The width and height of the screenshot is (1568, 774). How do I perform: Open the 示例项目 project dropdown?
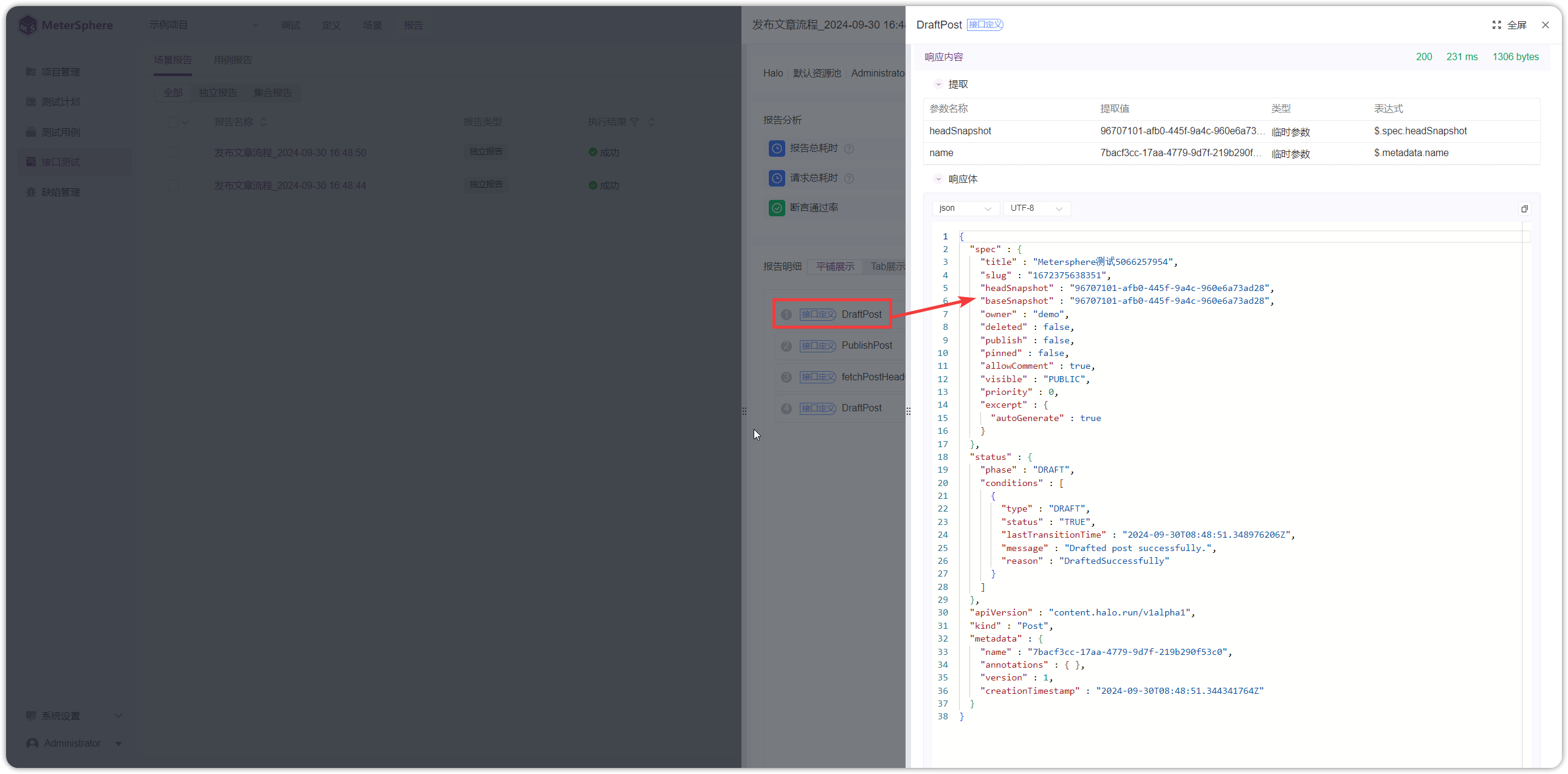204,25
